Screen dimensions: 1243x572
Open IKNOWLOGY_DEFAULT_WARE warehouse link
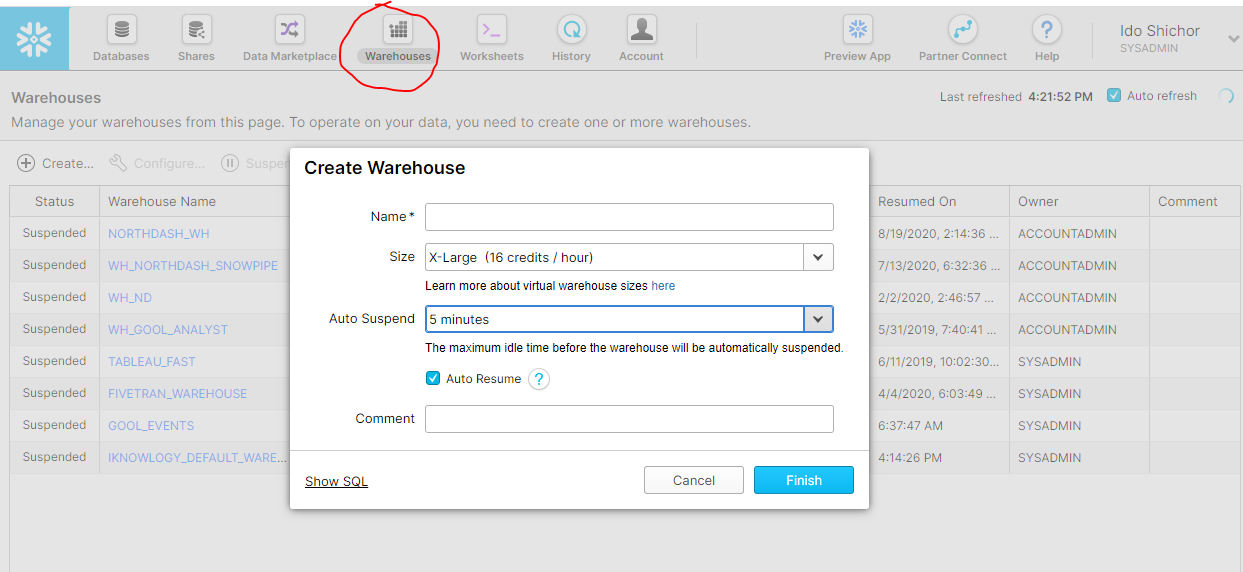click(x=198, y=457)
